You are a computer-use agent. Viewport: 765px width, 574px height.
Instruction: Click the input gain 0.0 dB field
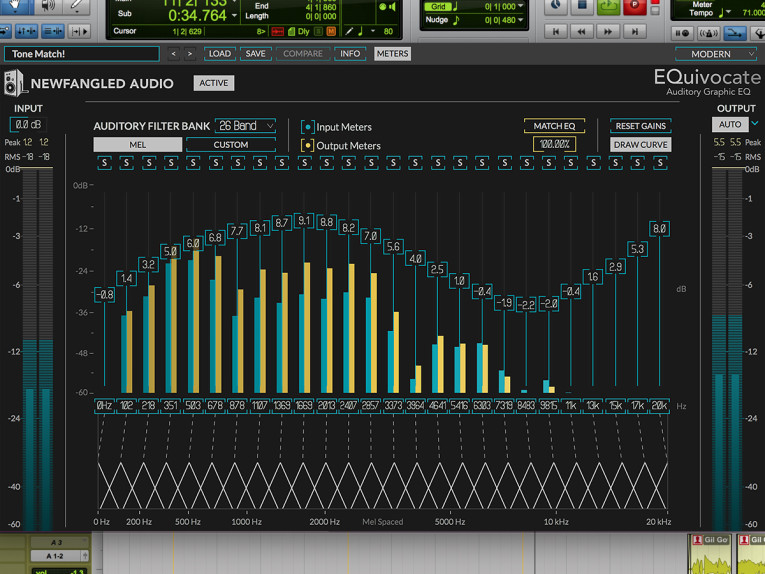pyautogui.click(x=28, y=124)
